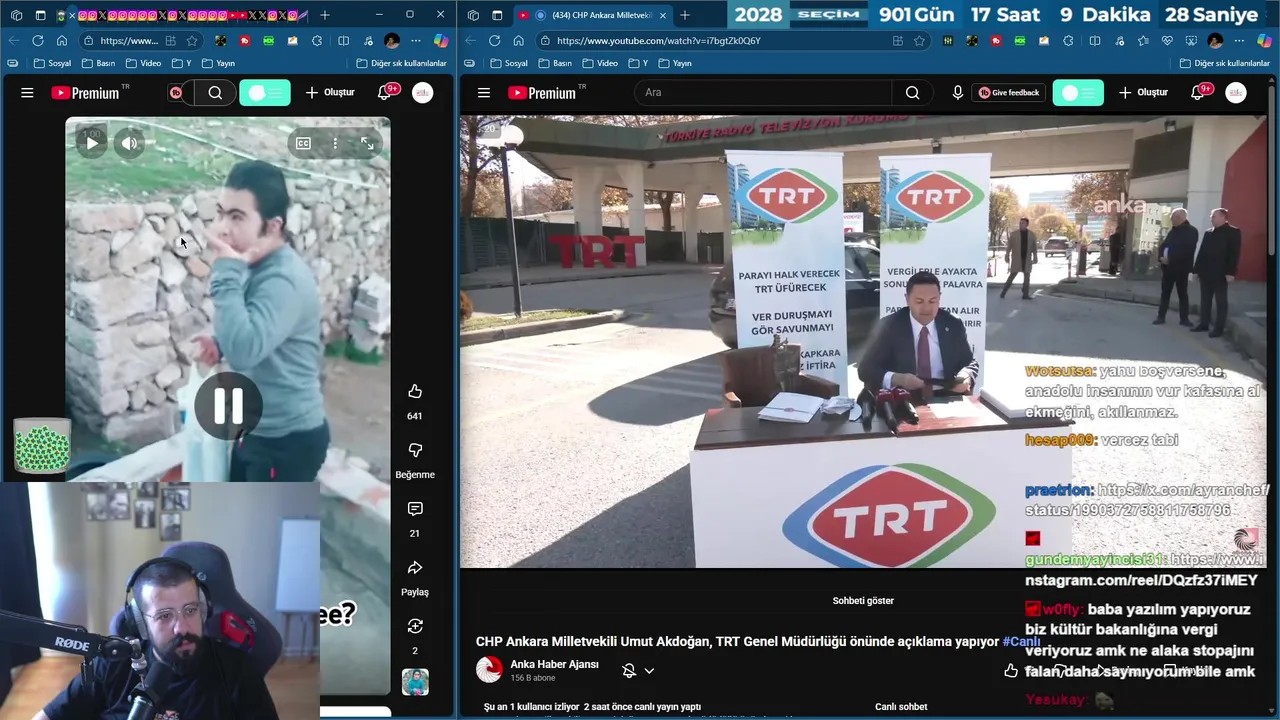
Task: Click the #Canlı hashtag link
Action: click(x=1022, y=642)
